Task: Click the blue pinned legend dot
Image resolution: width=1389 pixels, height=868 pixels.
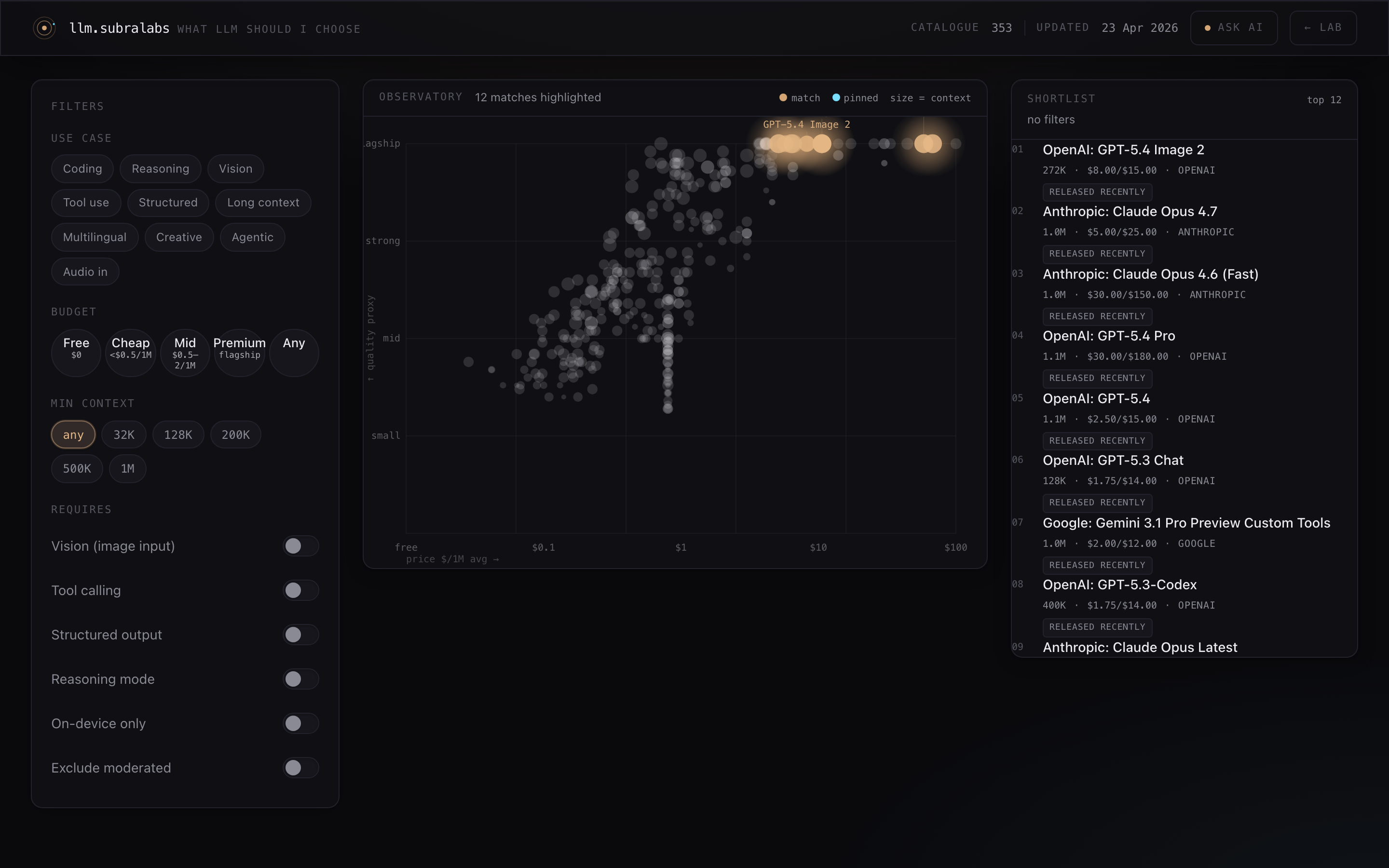Action: pos(836,97)
